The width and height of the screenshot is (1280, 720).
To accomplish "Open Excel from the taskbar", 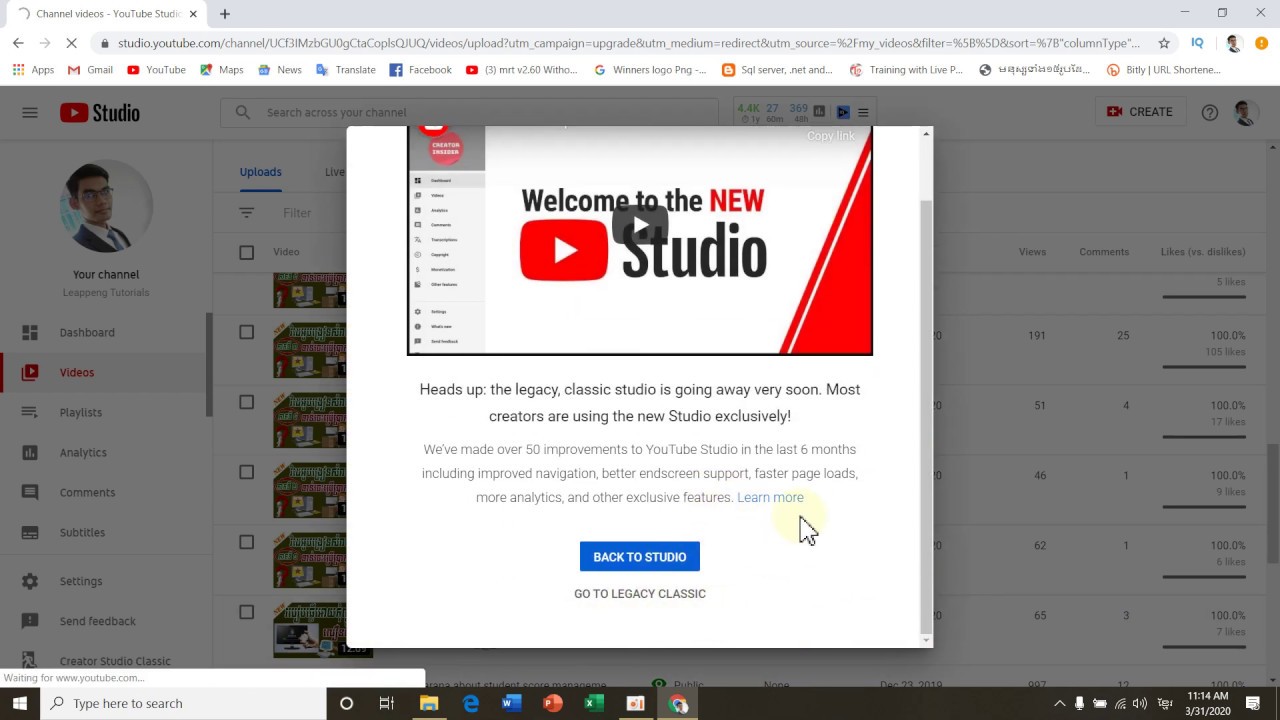I will click(593, 703).
